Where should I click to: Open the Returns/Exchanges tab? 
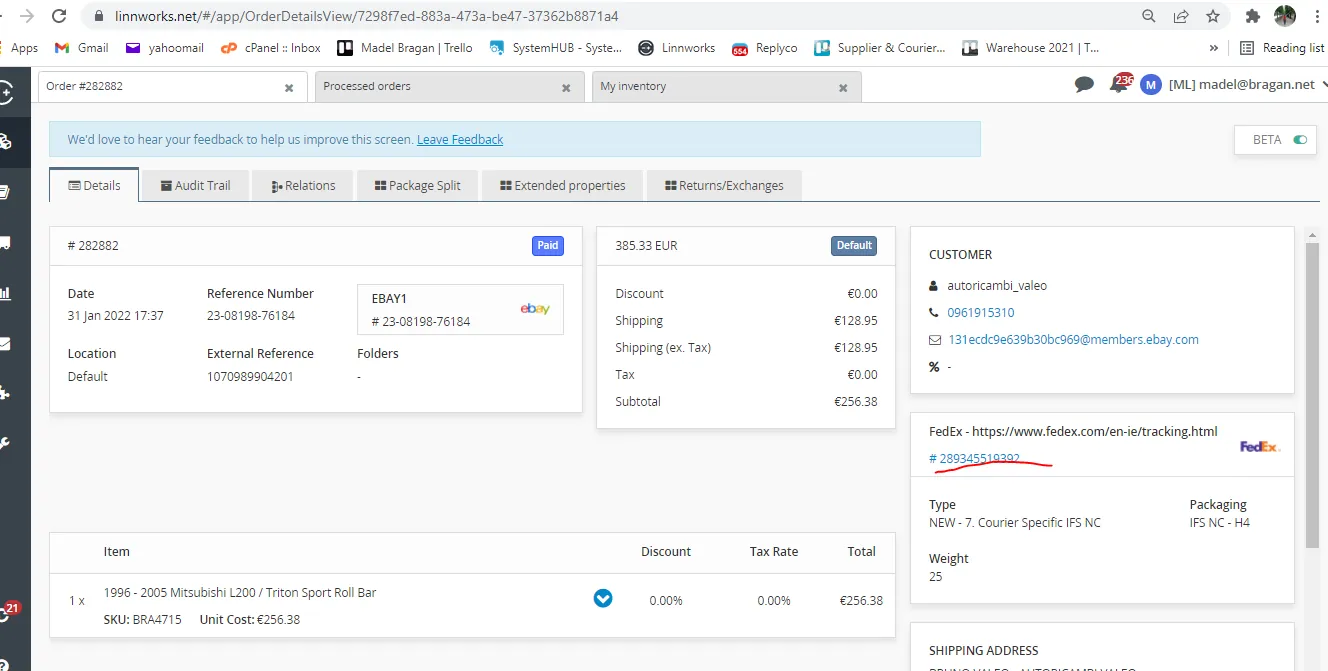pos(724,185)
